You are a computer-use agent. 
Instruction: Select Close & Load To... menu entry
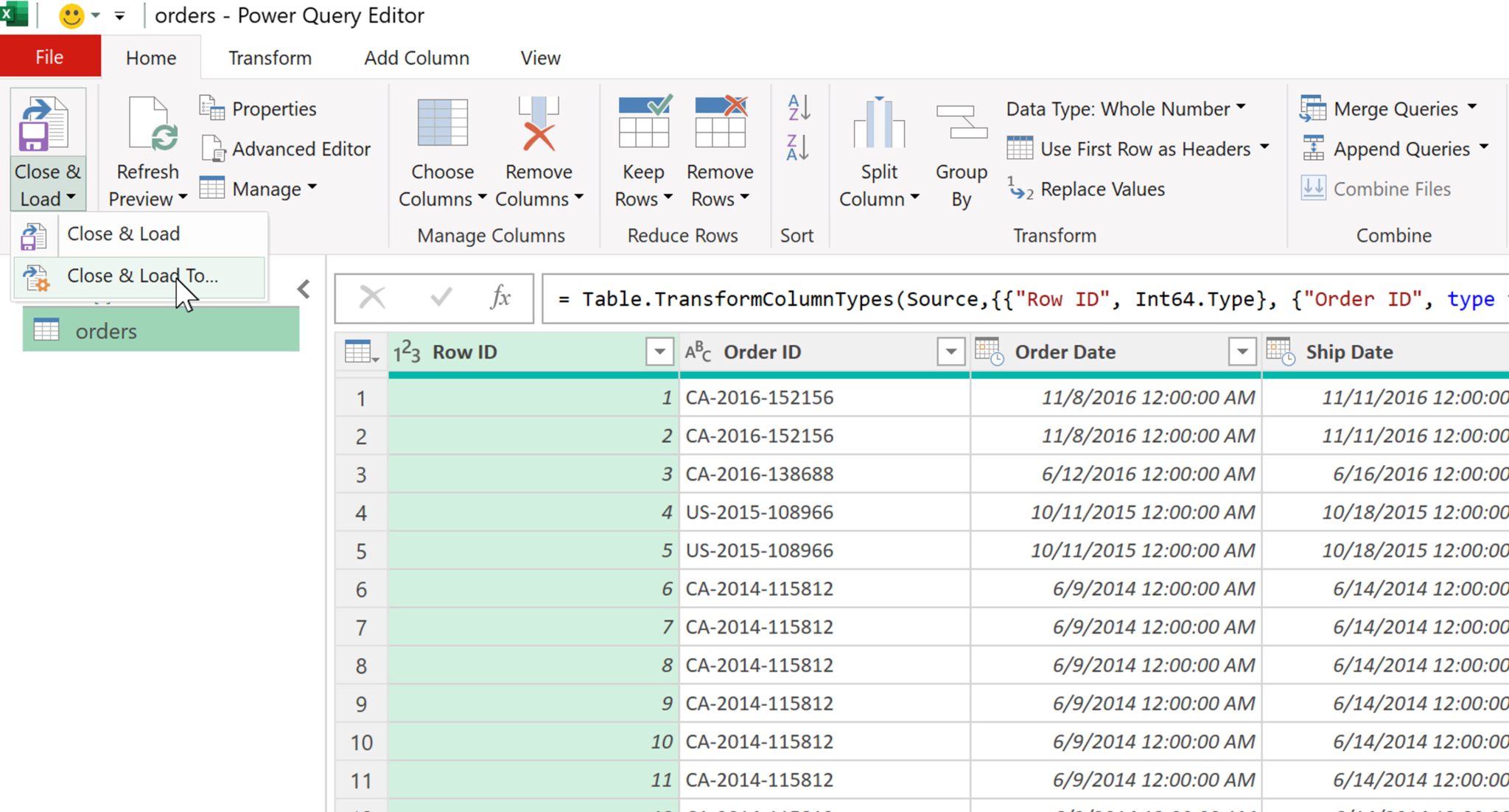(141, 276)
